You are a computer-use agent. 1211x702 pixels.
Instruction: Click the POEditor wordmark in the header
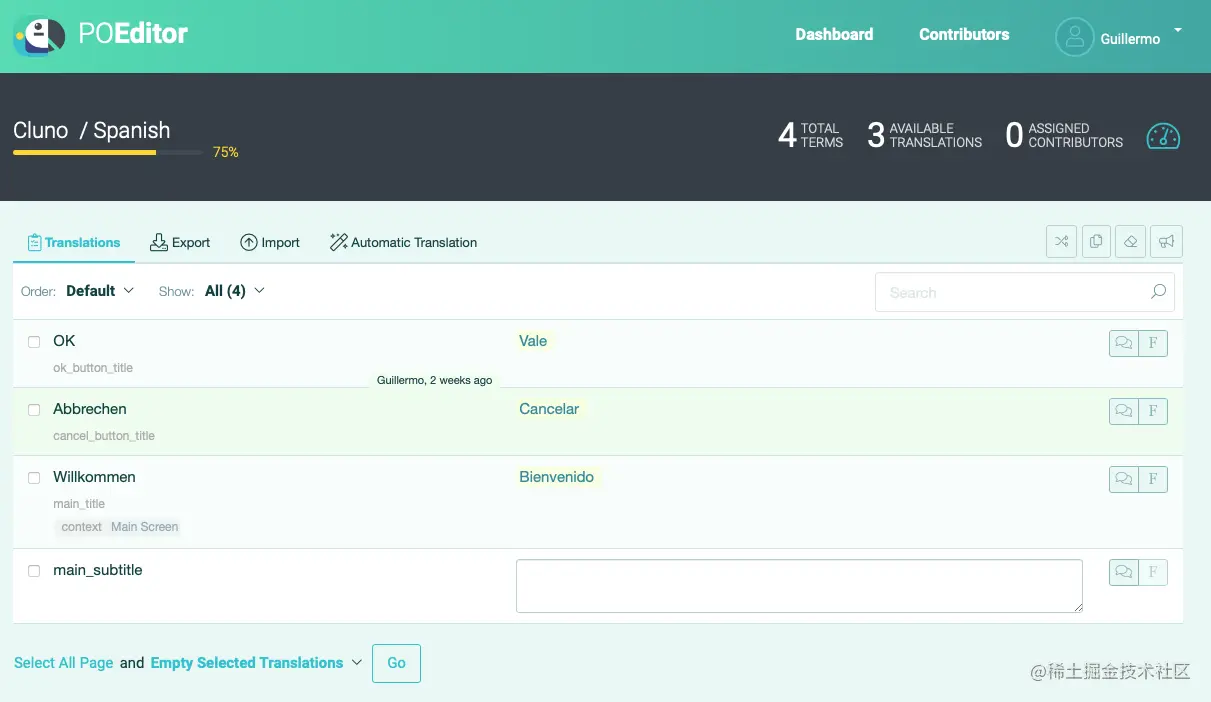coord(133,34)
